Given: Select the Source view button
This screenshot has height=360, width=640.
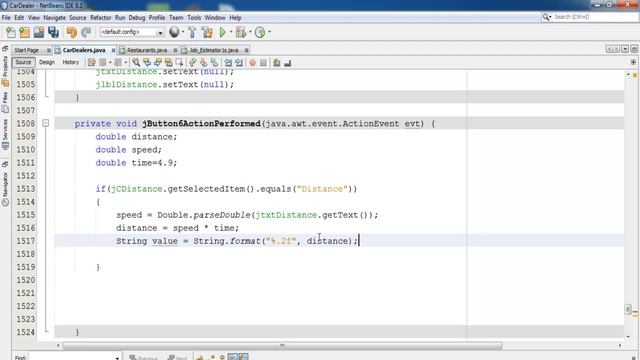Looking at the screenshot, I should 23,62.
